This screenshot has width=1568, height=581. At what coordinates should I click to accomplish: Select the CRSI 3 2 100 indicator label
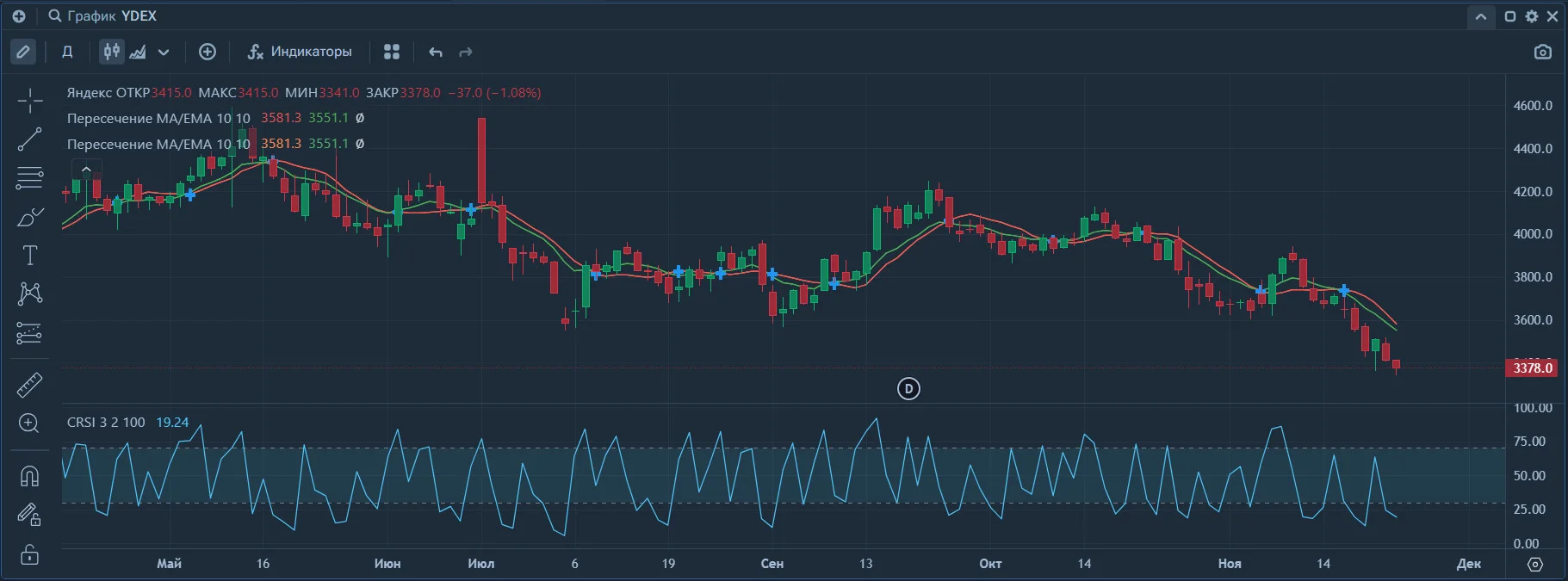[106, 422]
